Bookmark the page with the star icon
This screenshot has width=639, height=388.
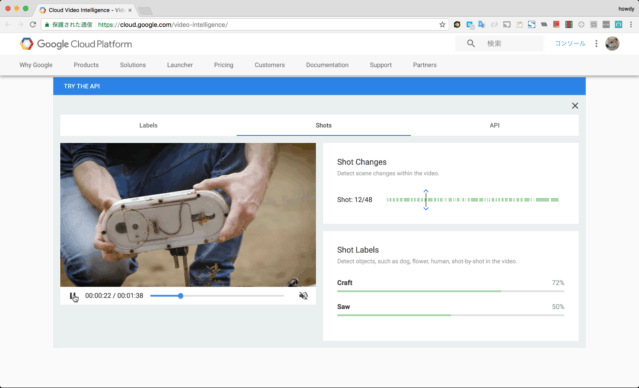tap(442, 24)
